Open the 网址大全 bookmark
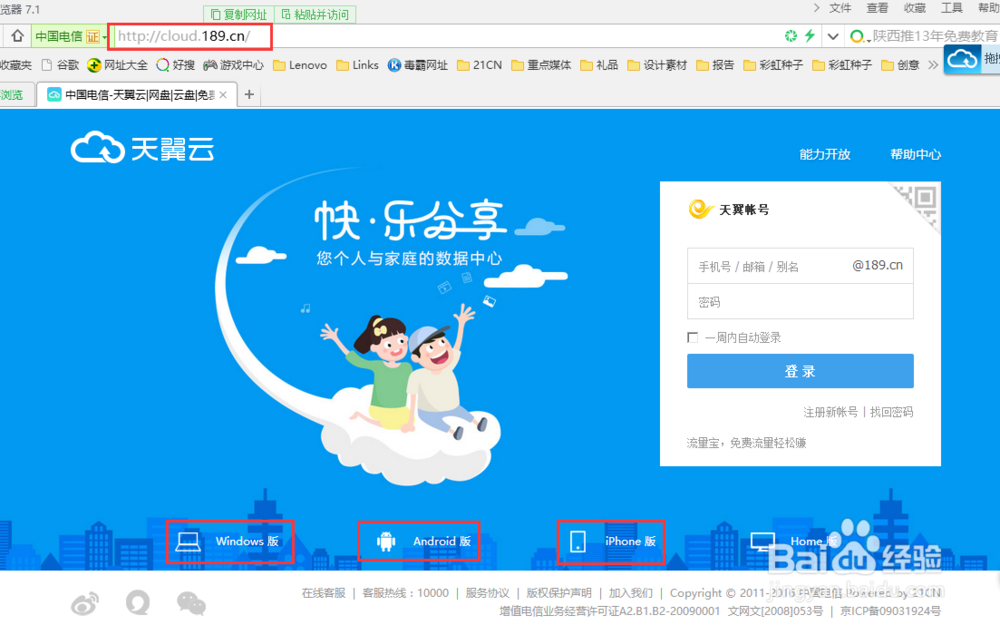1000x625 pixels. (117, 65)
